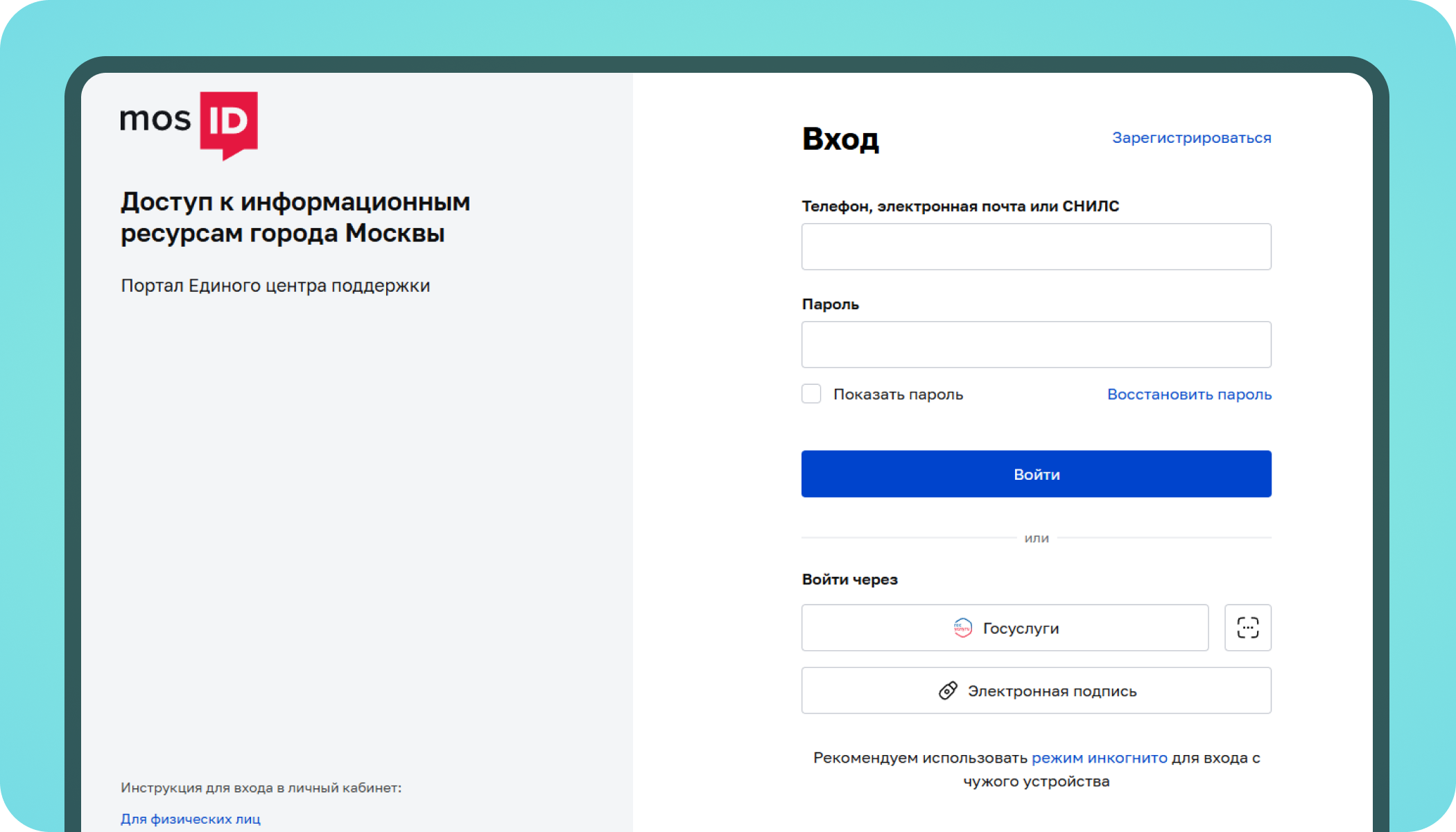Click into the "Пароль" input field

tap(1036, 345)
